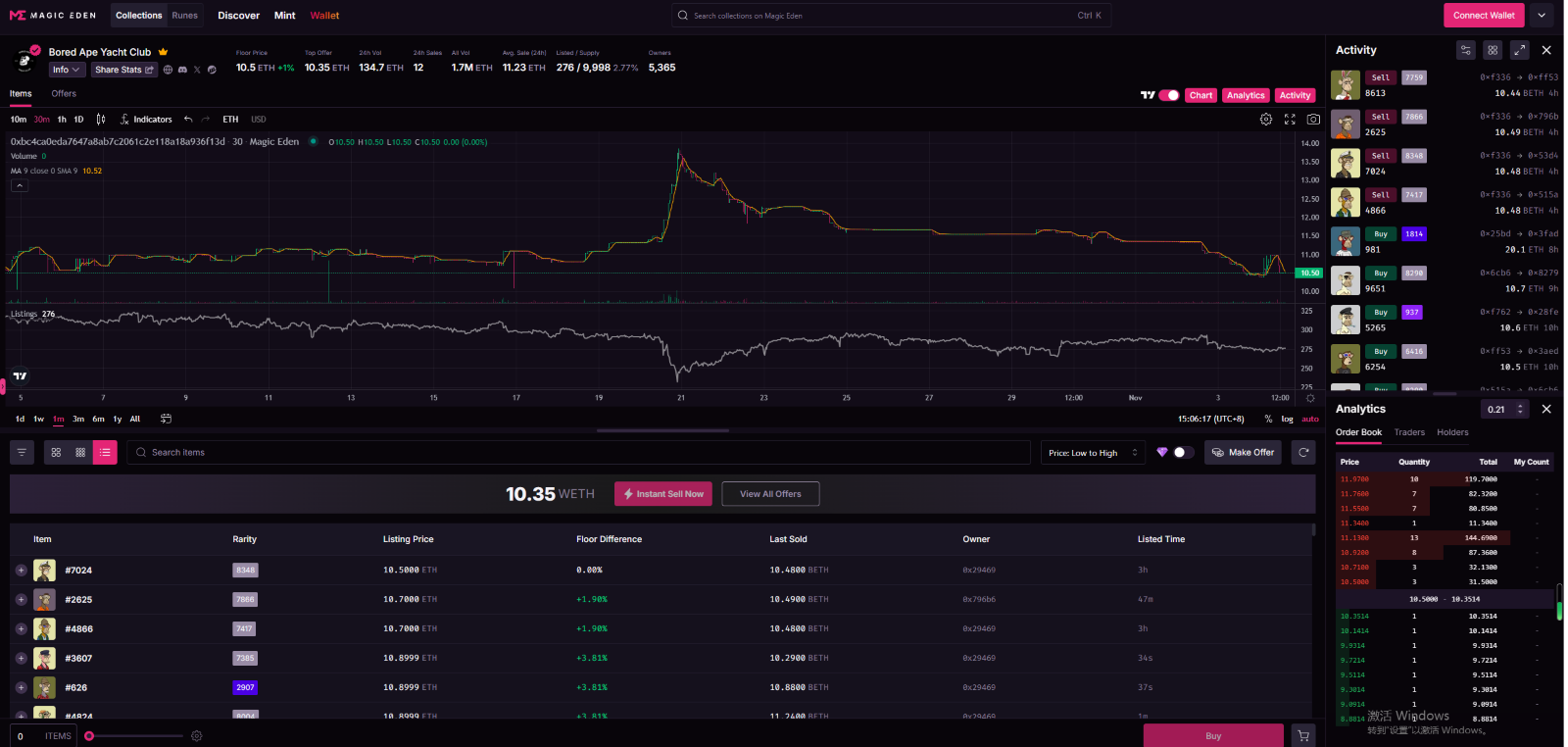
Task: Open the top-right chevron menu
Action: click(1542, 15)
